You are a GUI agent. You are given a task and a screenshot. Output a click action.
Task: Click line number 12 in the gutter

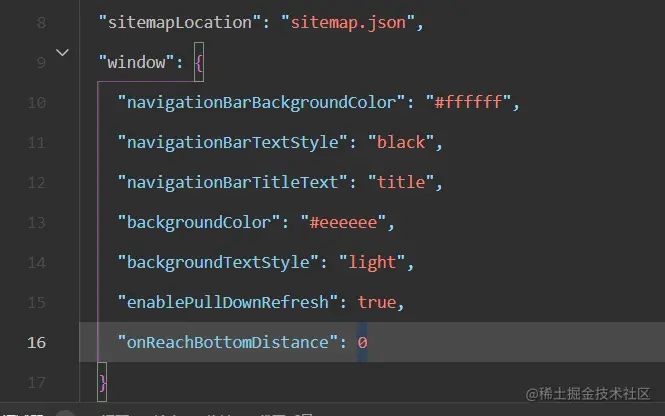36,183
